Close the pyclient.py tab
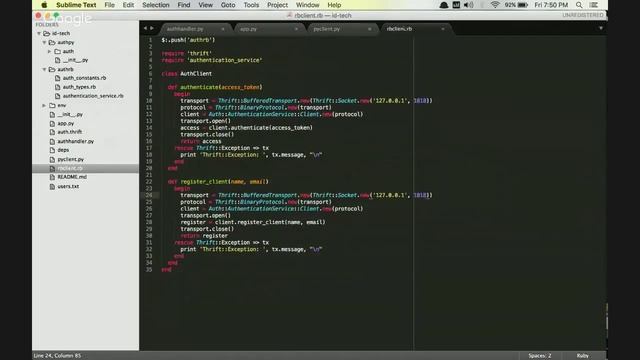640x360 pixels. [x=370, y=29]
